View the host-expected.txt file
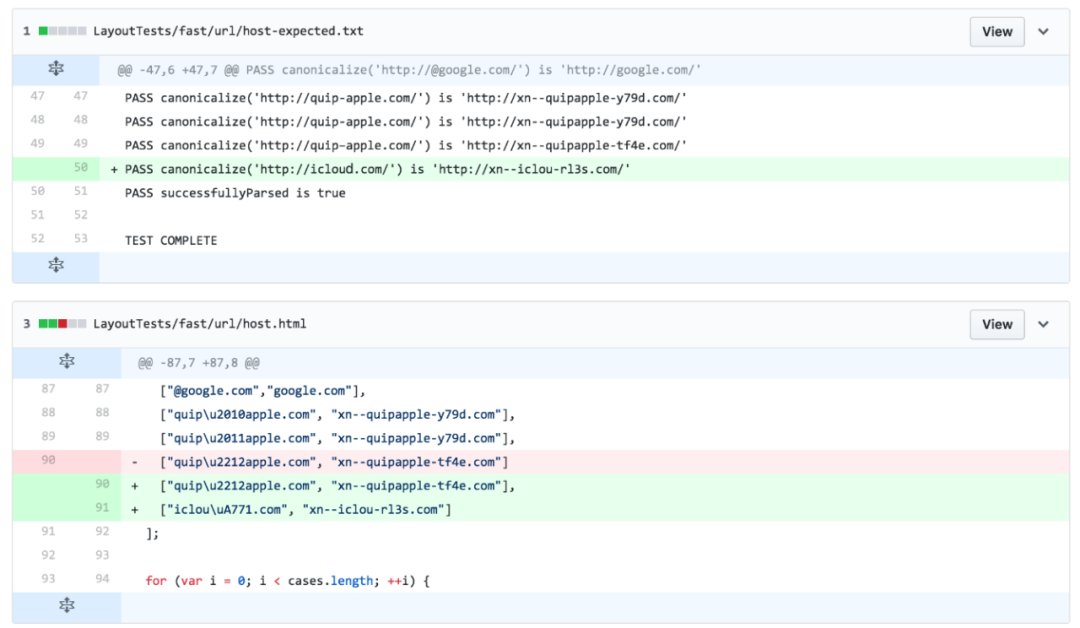 996,31
